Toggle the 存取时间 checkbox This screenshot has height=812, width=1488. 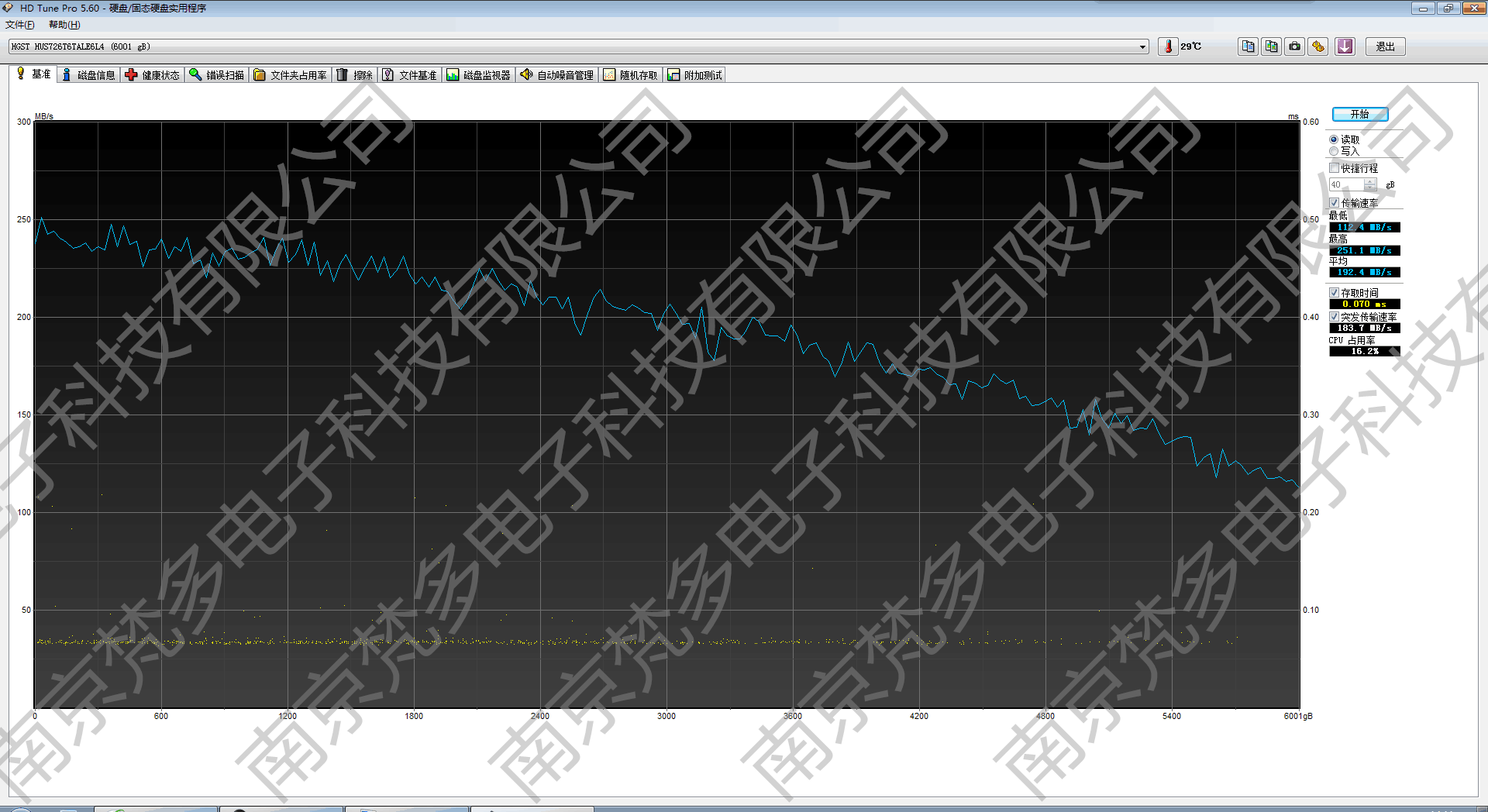(x=1335, y=293)
